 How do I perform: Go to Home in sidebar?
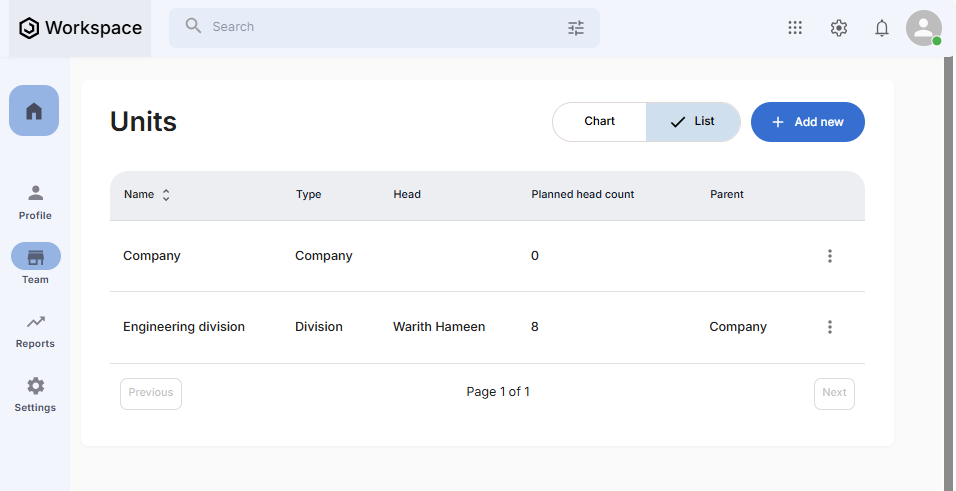click(x=34, y=111)
